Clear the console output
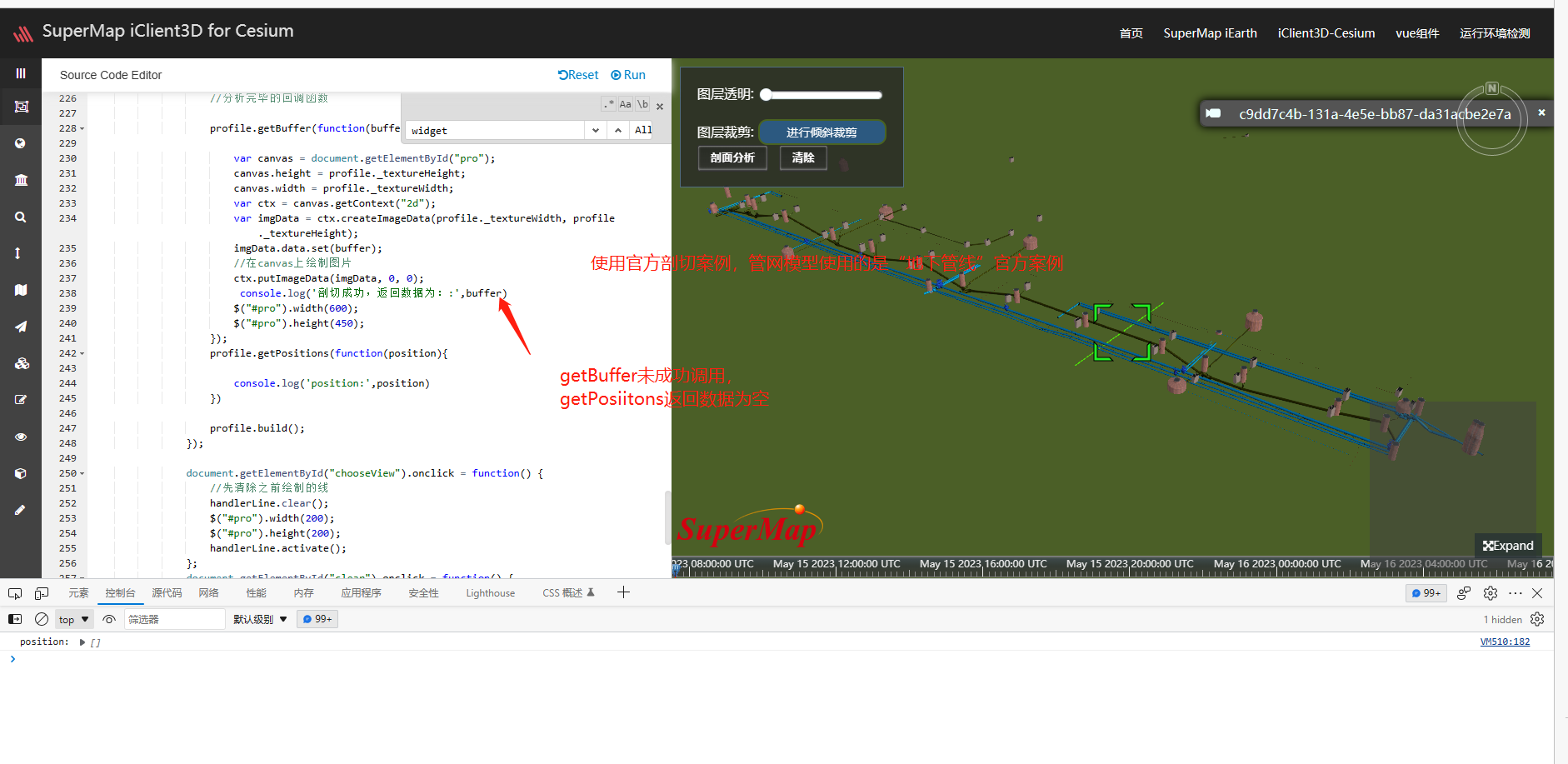 [x=42, y=619]
